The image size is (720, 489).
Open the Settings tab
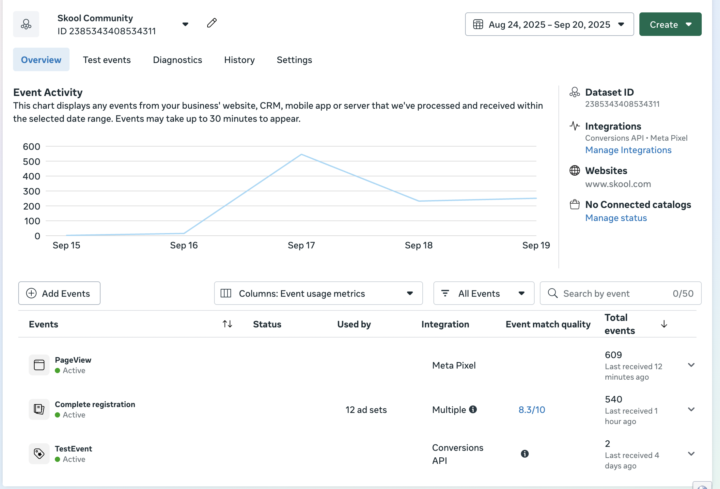pyautogui.click(x=294, y=60)
